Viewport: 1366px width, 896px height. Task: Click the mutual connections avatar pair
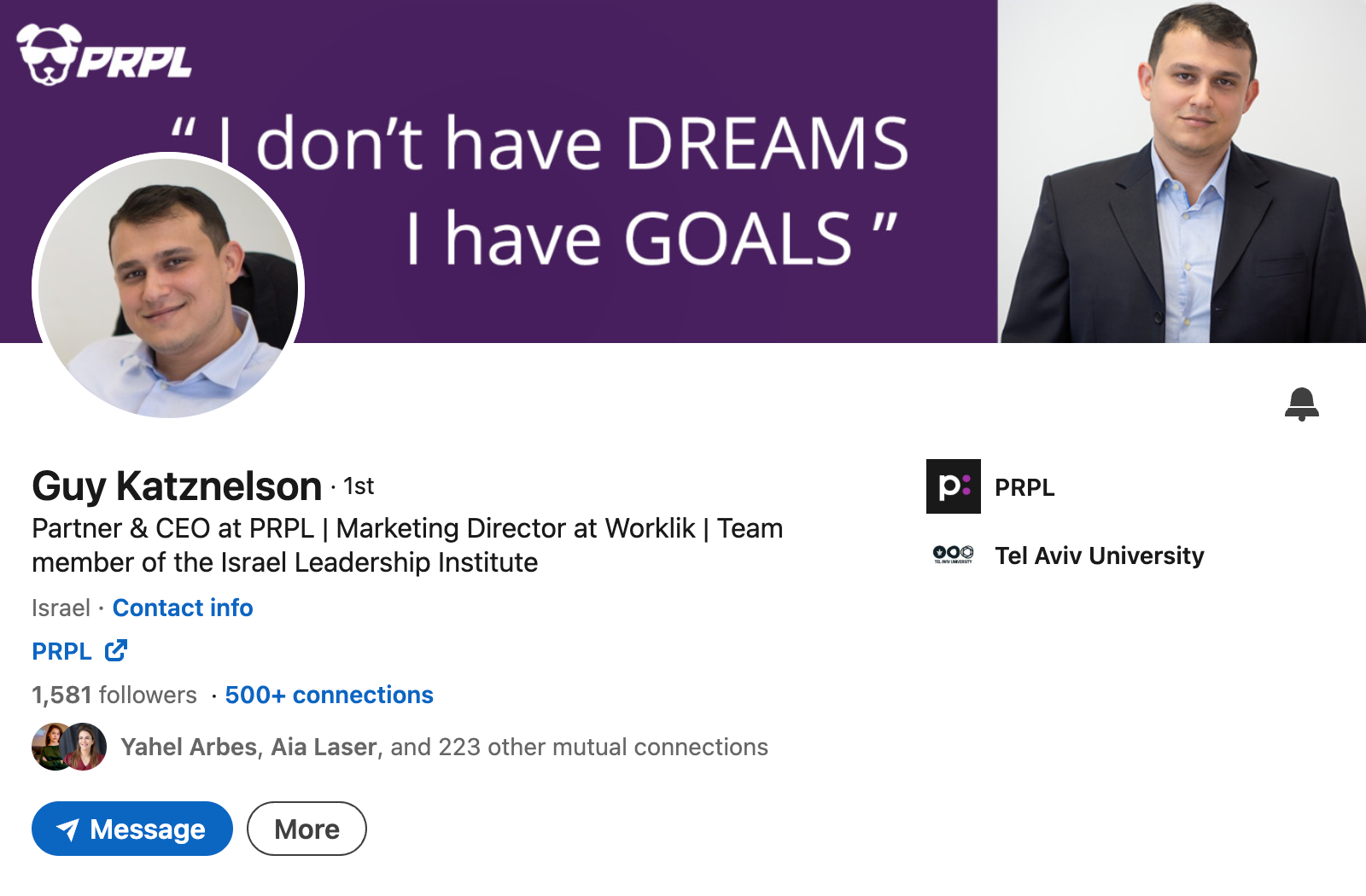(69, 747)
